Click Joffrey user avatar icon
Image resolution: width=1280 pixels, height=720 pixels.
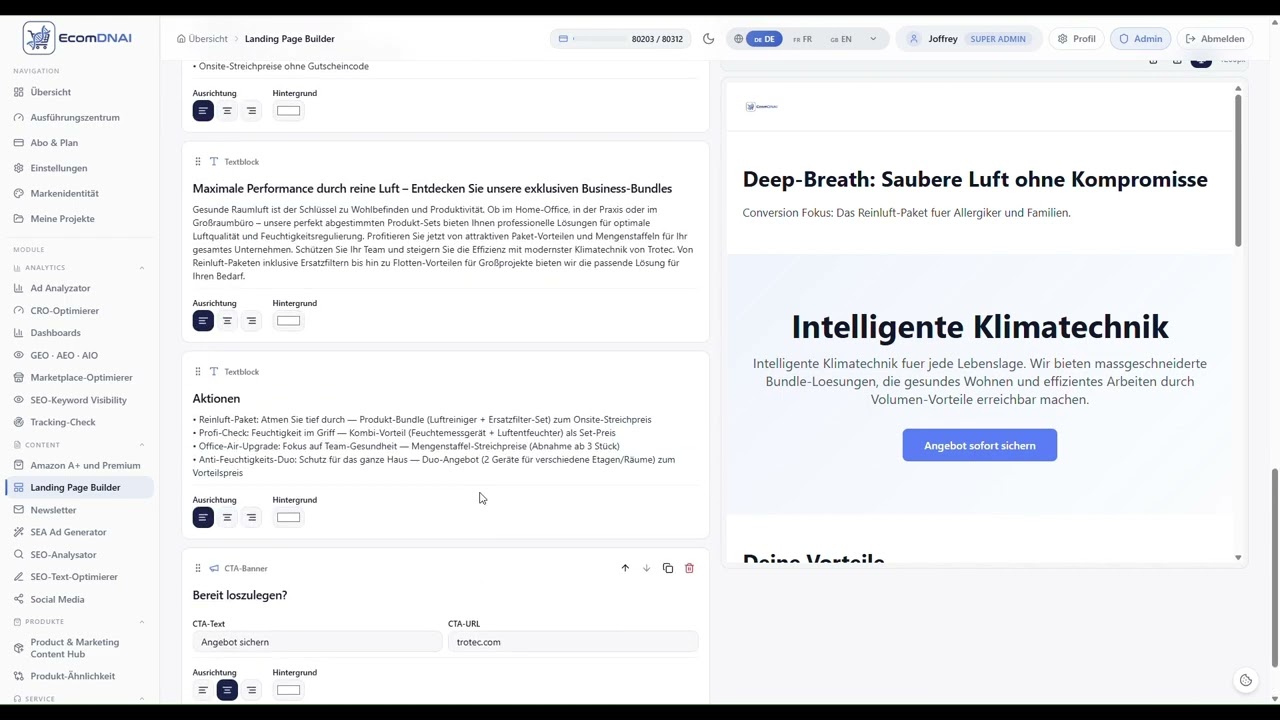coord(913,39)
